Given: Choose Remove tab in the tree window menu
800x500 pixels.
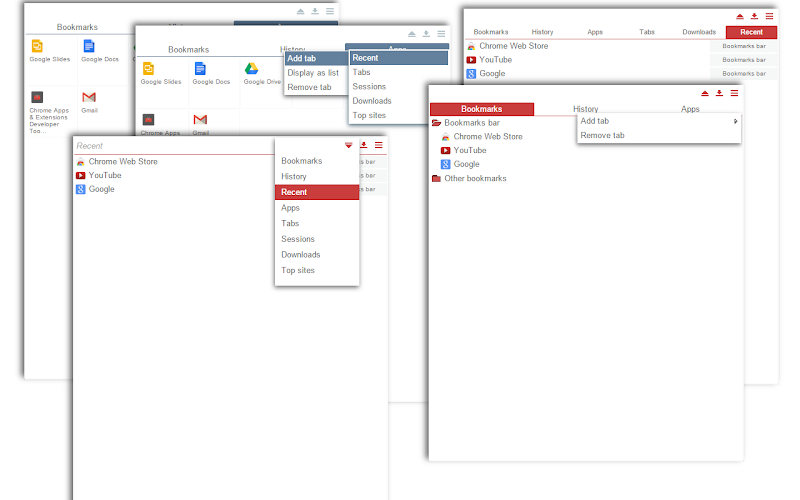Looking at the screenshot, I should point(659,135).
